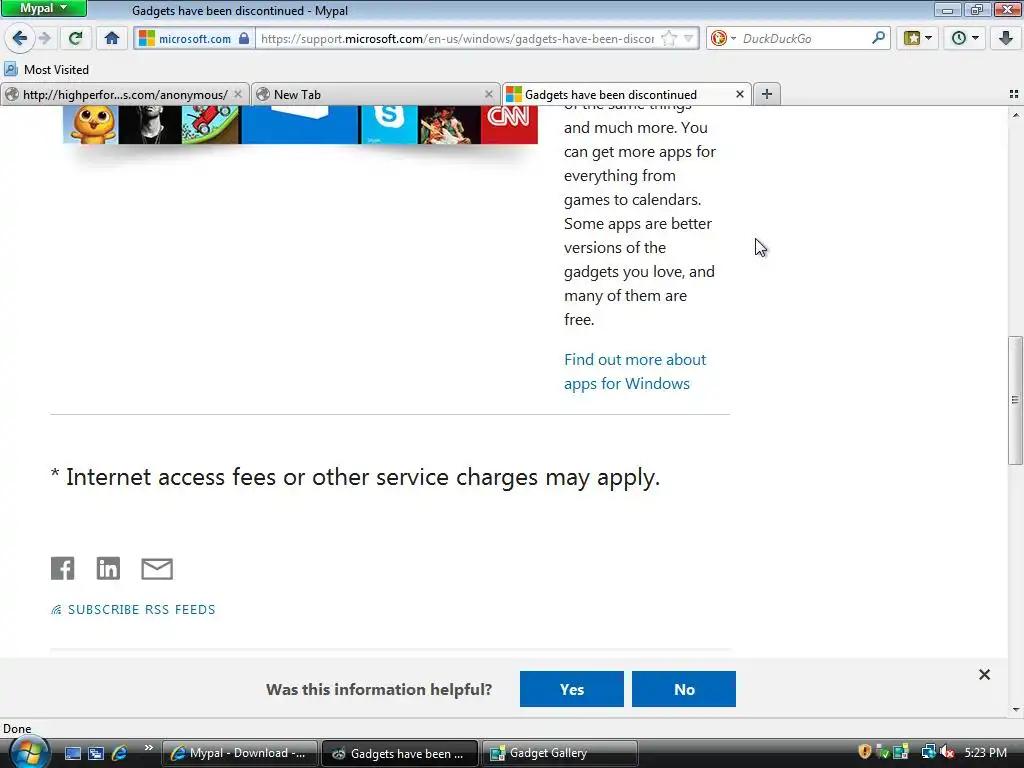The width and height of the screenshot is (1024, 768).
Task: Share the article on Facebook
Action: pyautogui.click(x=63, y=569)
